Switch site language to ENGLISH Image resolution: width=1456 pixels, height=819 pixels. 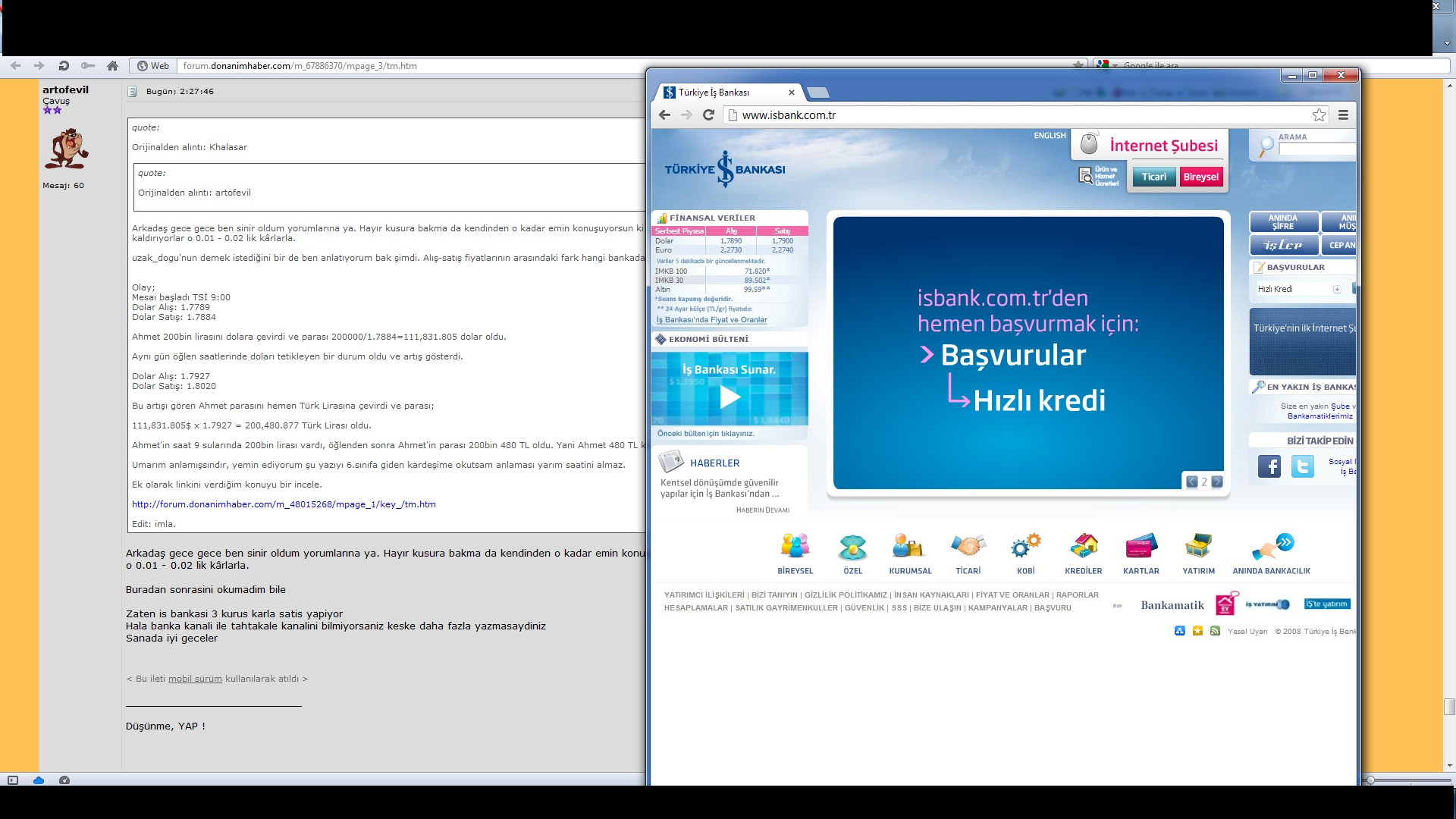point(1050,136)
